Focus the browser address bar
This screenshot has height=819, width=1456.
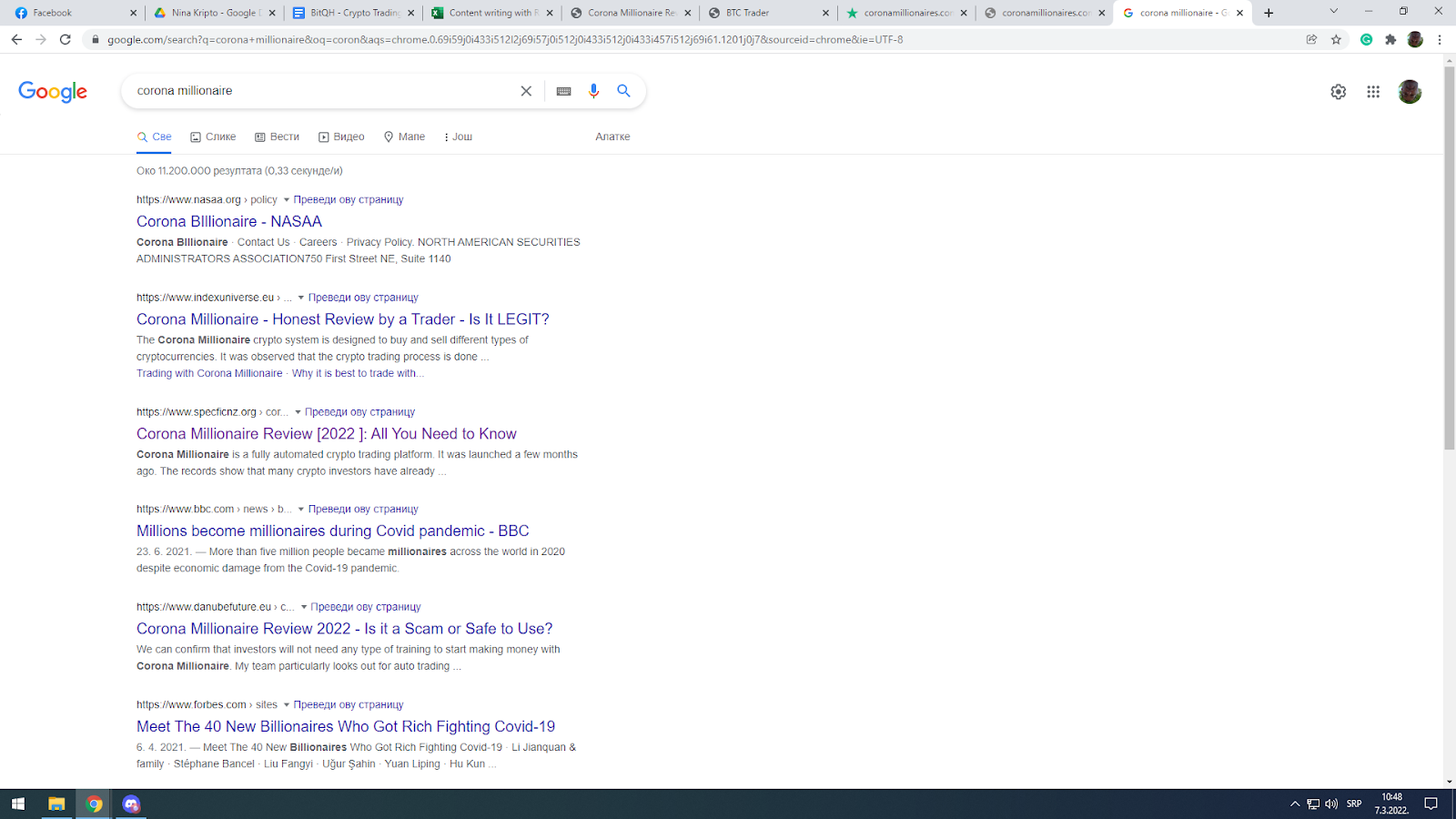click(692, 39)
